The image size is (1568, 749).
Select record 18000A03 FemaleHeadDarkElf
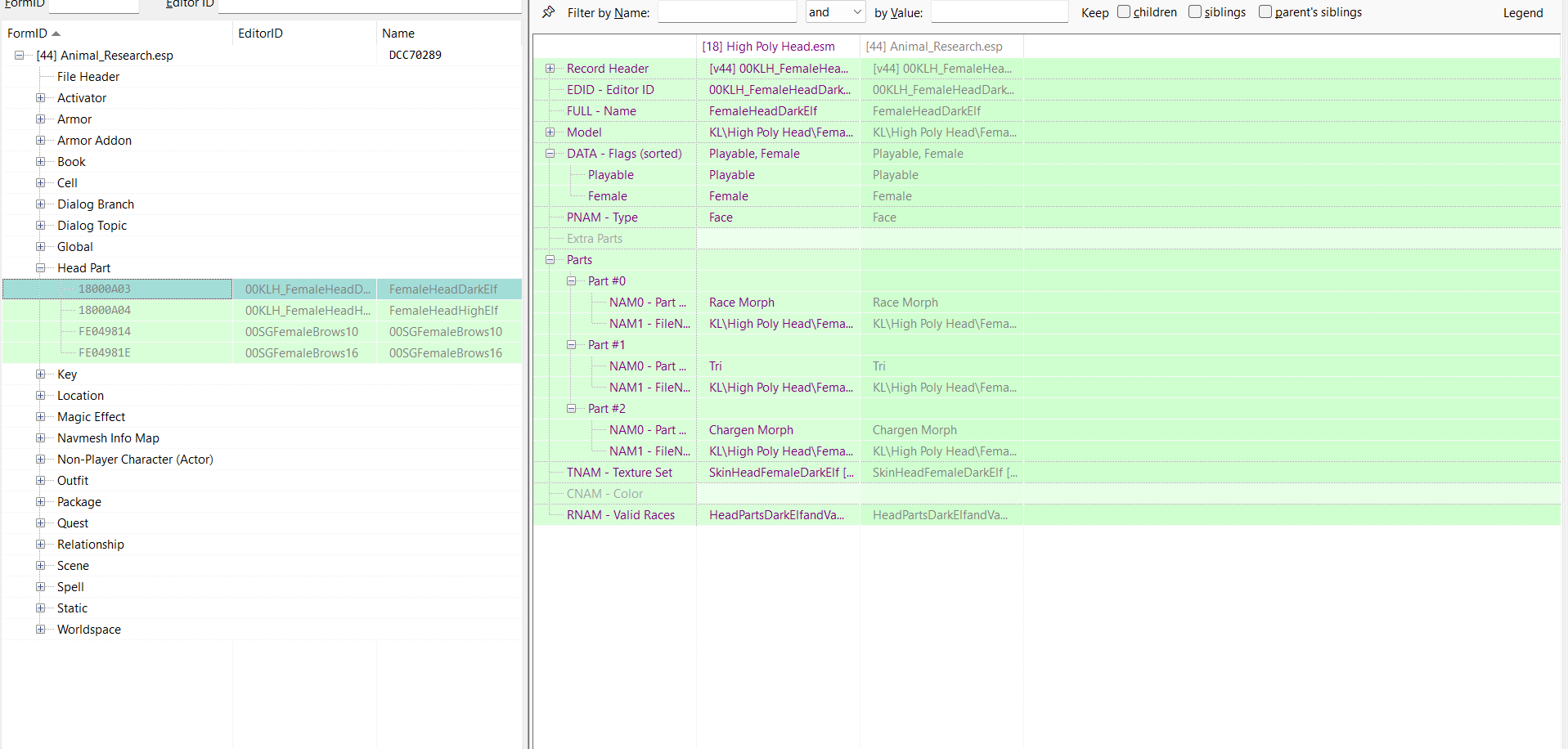(x=262, y=289)
